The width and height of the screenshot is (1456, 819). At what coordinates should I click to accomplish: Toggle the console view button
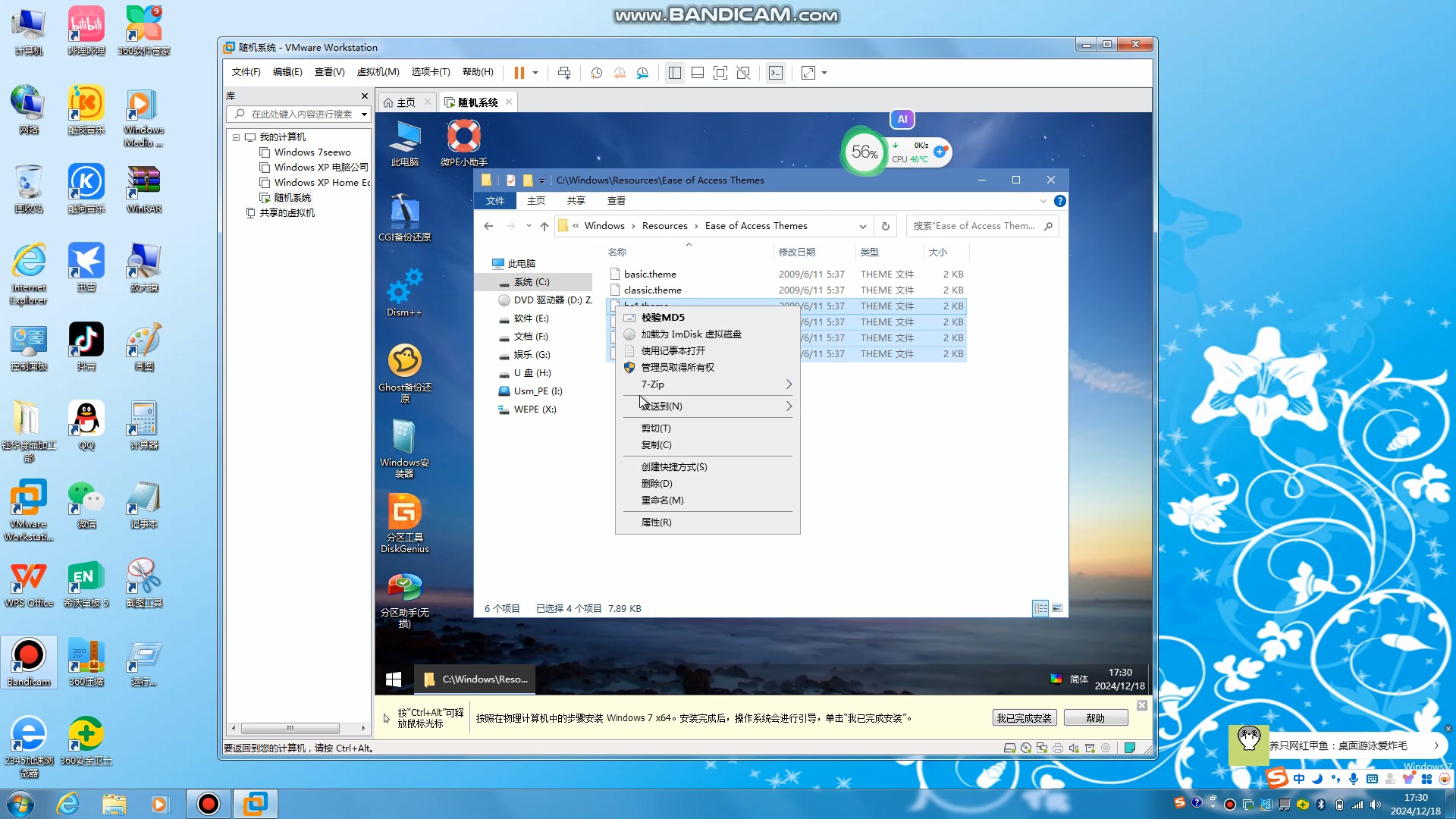point(776,73)
